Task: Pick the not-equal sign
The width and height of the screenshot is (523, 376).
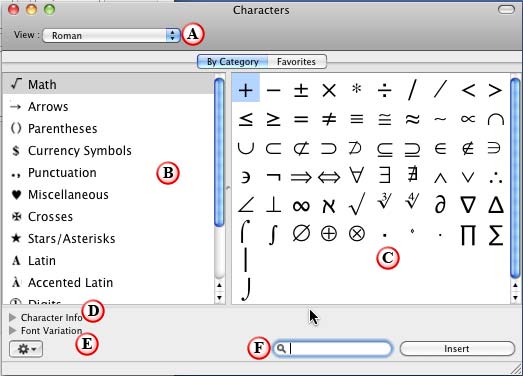Action: pyautogui.click(x=329, y=119)
